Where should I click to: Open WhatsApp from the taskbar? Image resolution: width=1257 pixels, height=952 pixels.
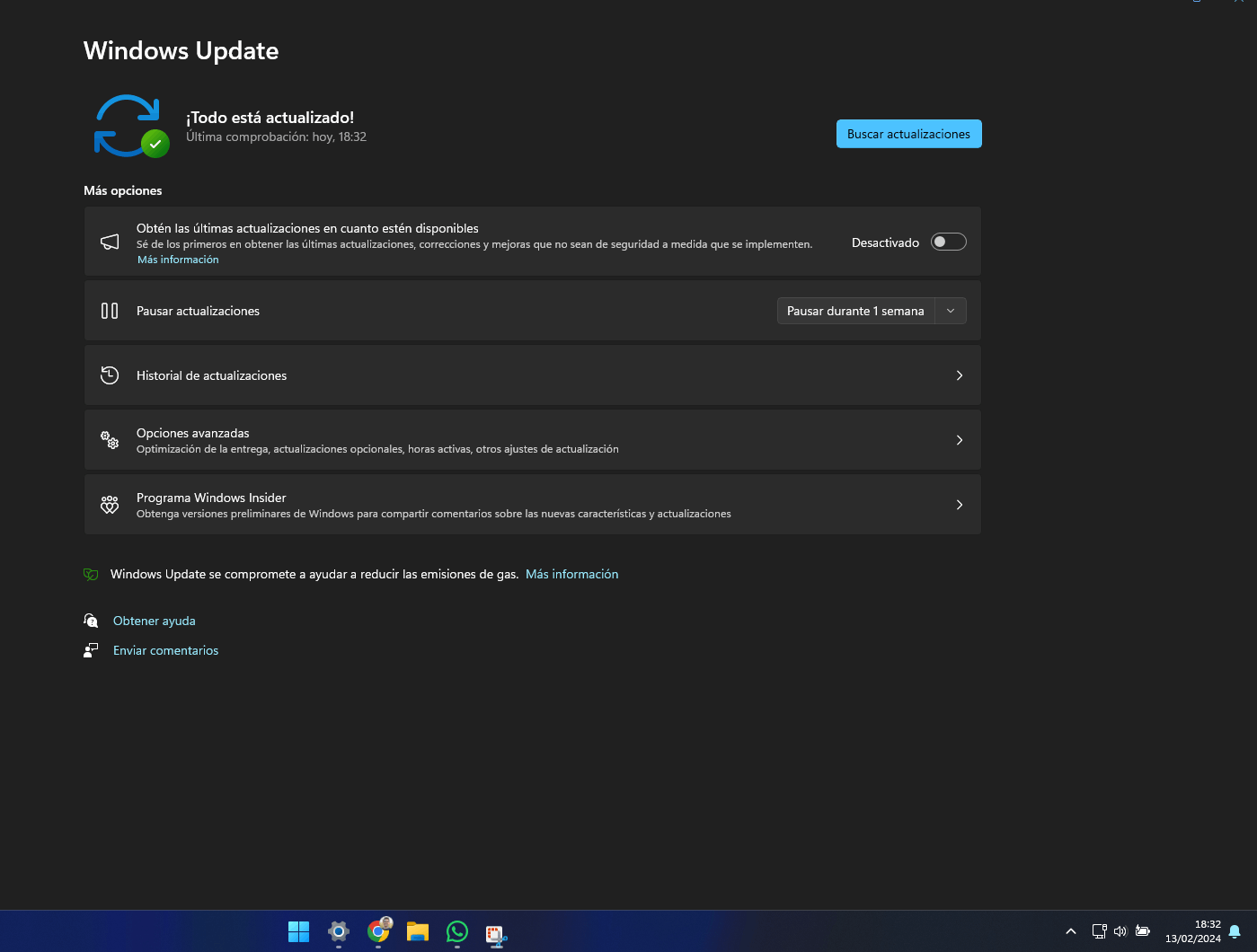point(457,931)
